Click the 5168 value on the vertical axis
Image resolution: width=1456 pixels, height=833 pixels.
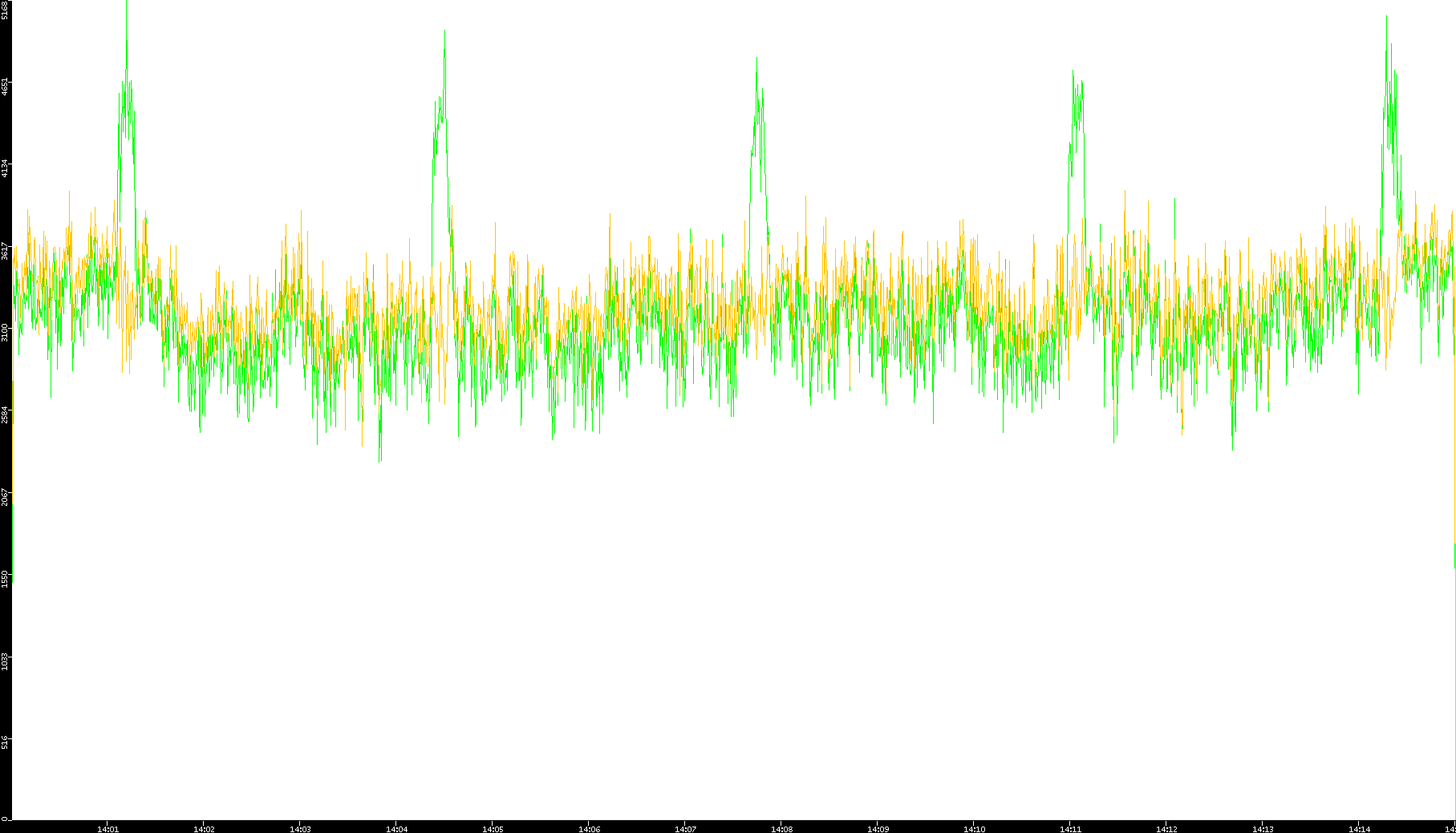tap(5, 10)
